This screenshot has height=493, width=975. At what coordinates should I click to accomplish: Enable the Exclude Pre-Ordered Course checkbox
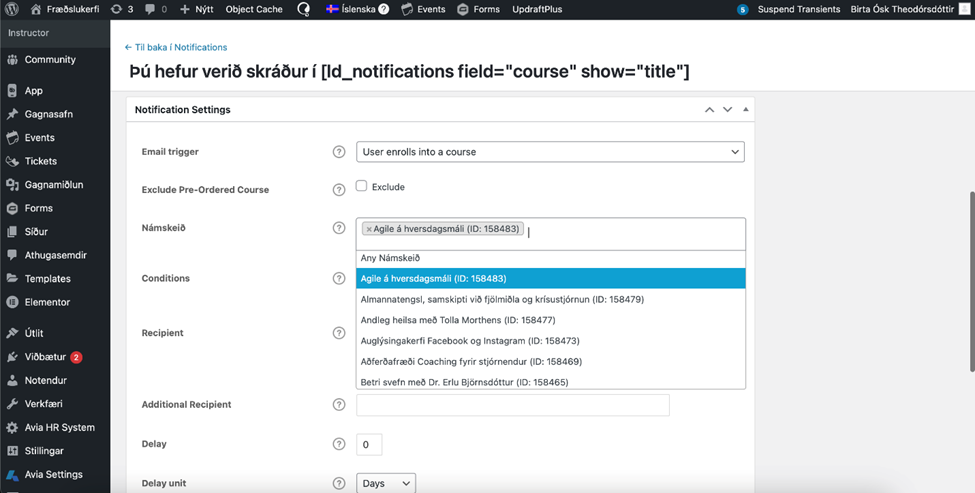click(x=362, y=186)
